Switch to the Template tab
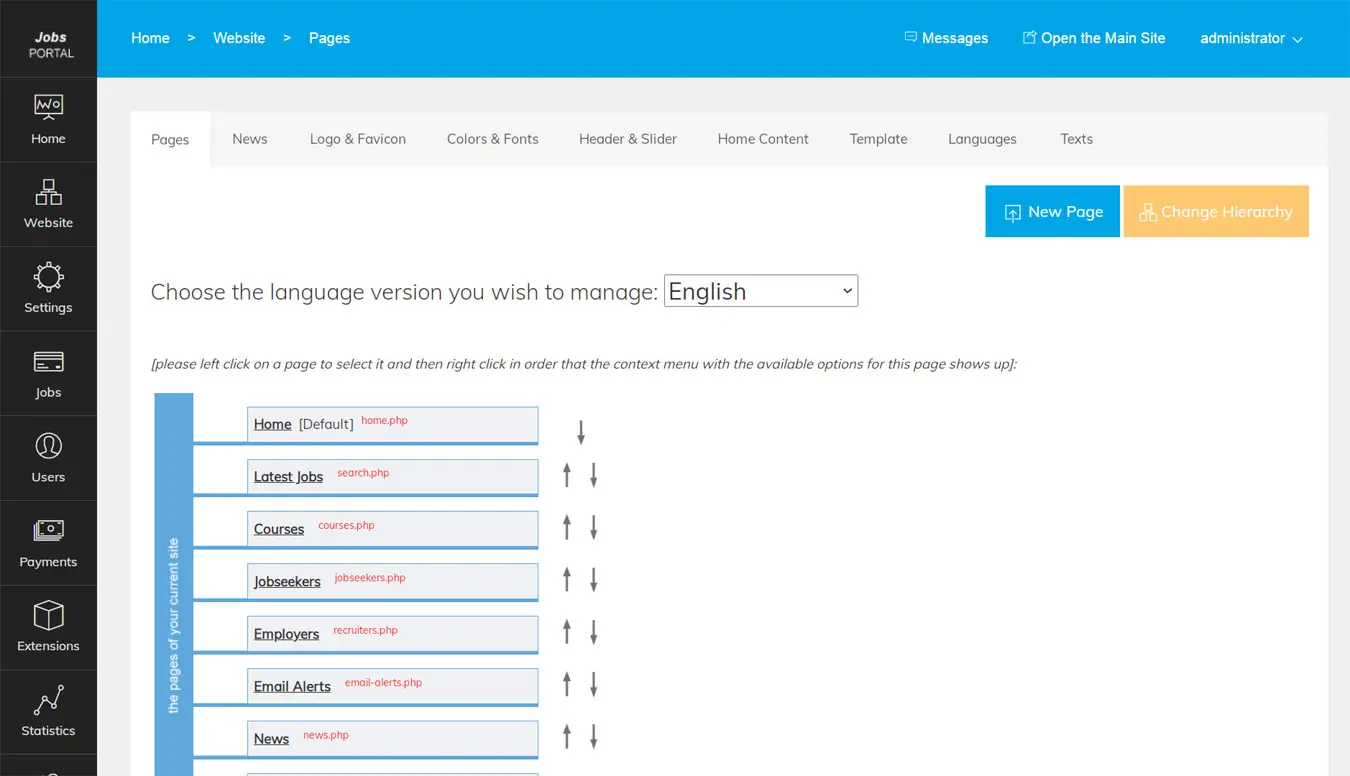This screenshot has width=1350, height=776. pos(879,139)
